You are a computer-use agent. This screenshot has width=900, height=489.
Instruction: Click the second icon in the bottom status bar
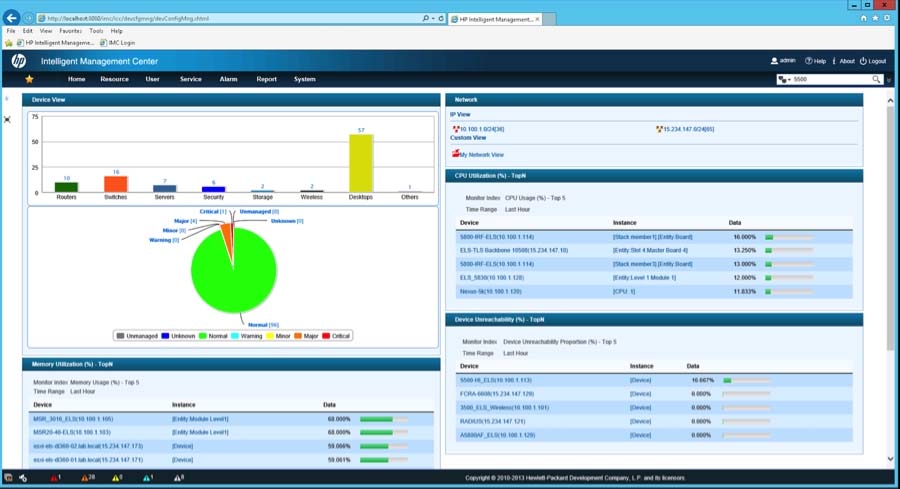click(x=23, y=478)
